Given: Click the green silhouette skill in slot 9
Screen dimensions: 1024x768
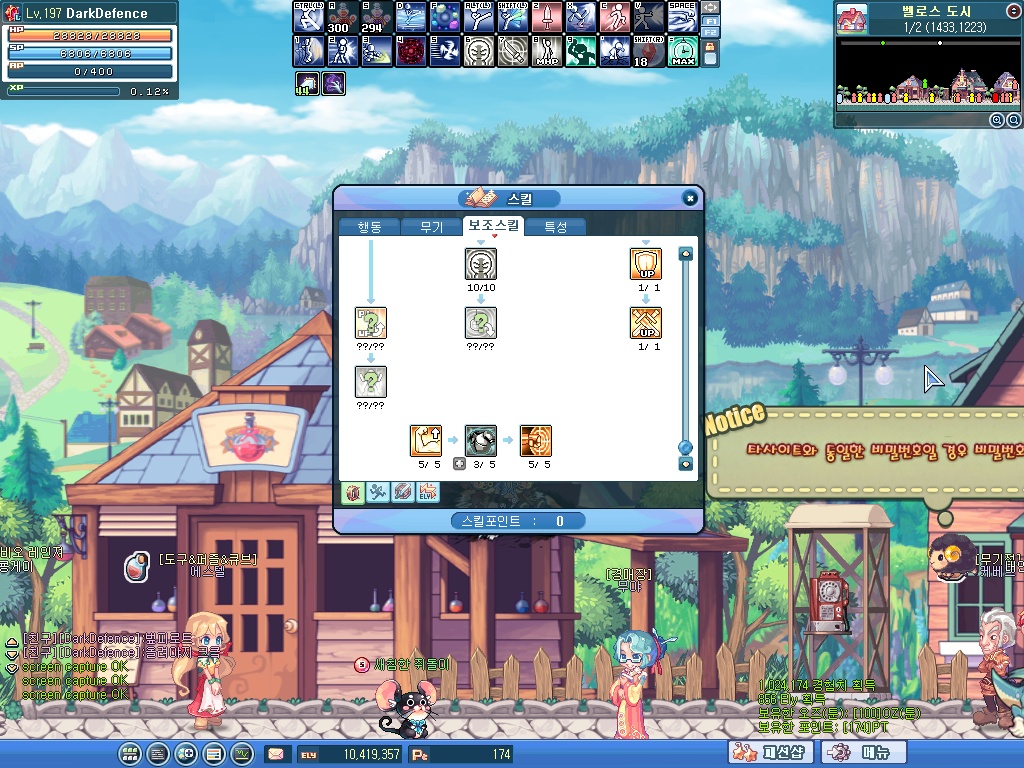Looking at the screenshot, I should [x=581, y=51].
